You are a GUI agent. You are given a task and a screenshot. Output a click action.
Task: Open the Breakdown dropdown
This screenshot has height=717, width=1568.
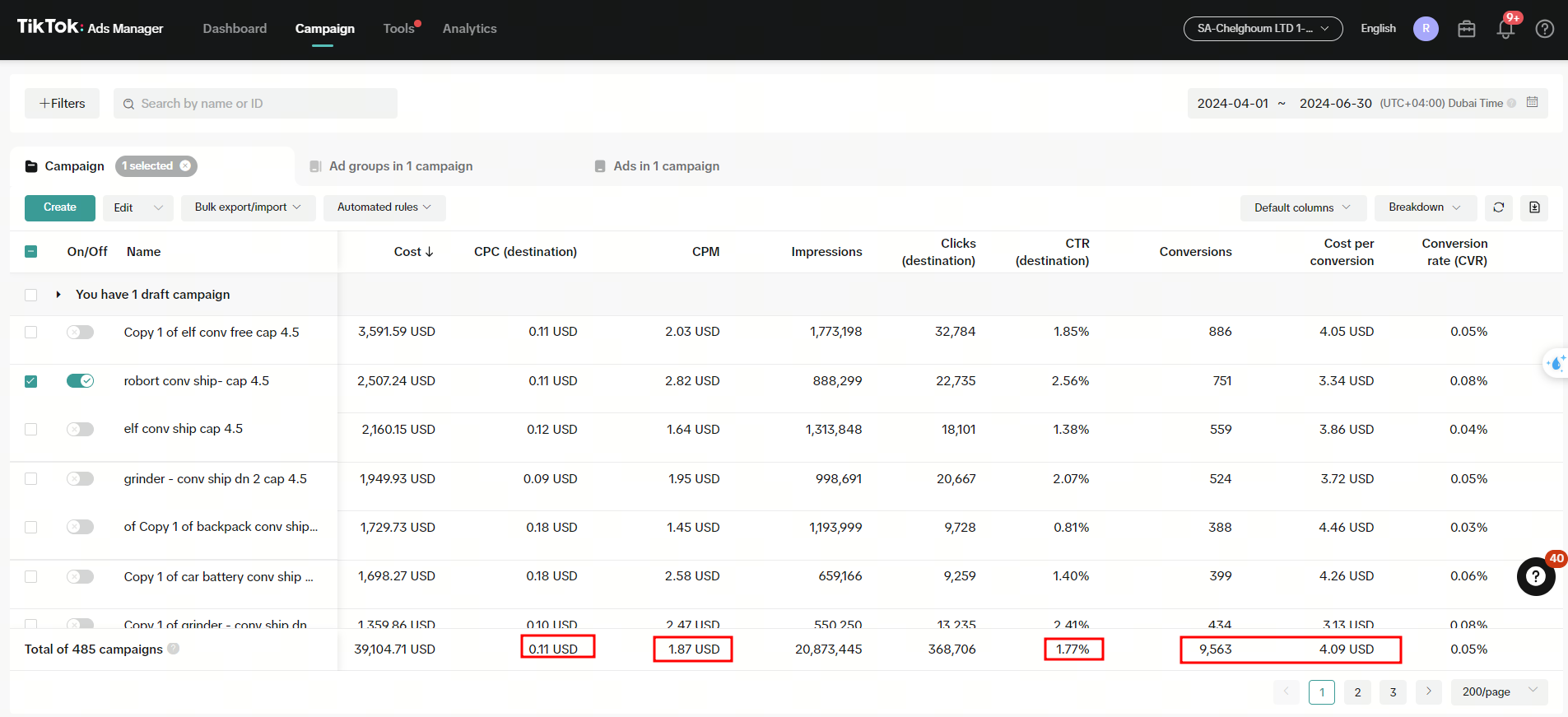tap(1426, 207)
